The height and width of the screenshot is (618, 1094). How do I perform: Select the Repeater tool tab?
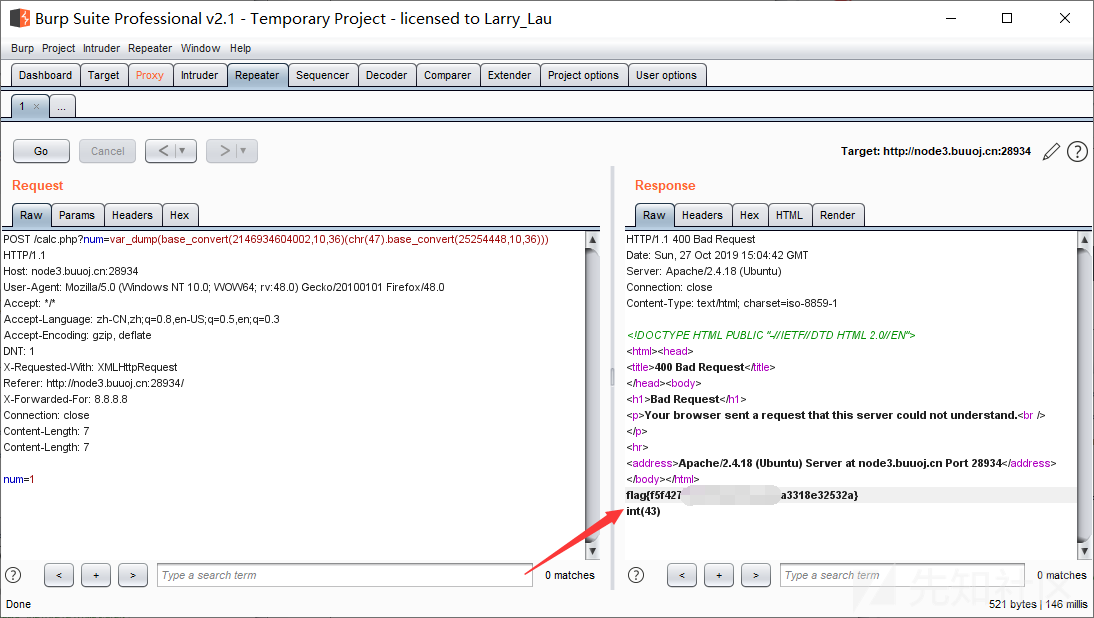(x=257, y=75)
